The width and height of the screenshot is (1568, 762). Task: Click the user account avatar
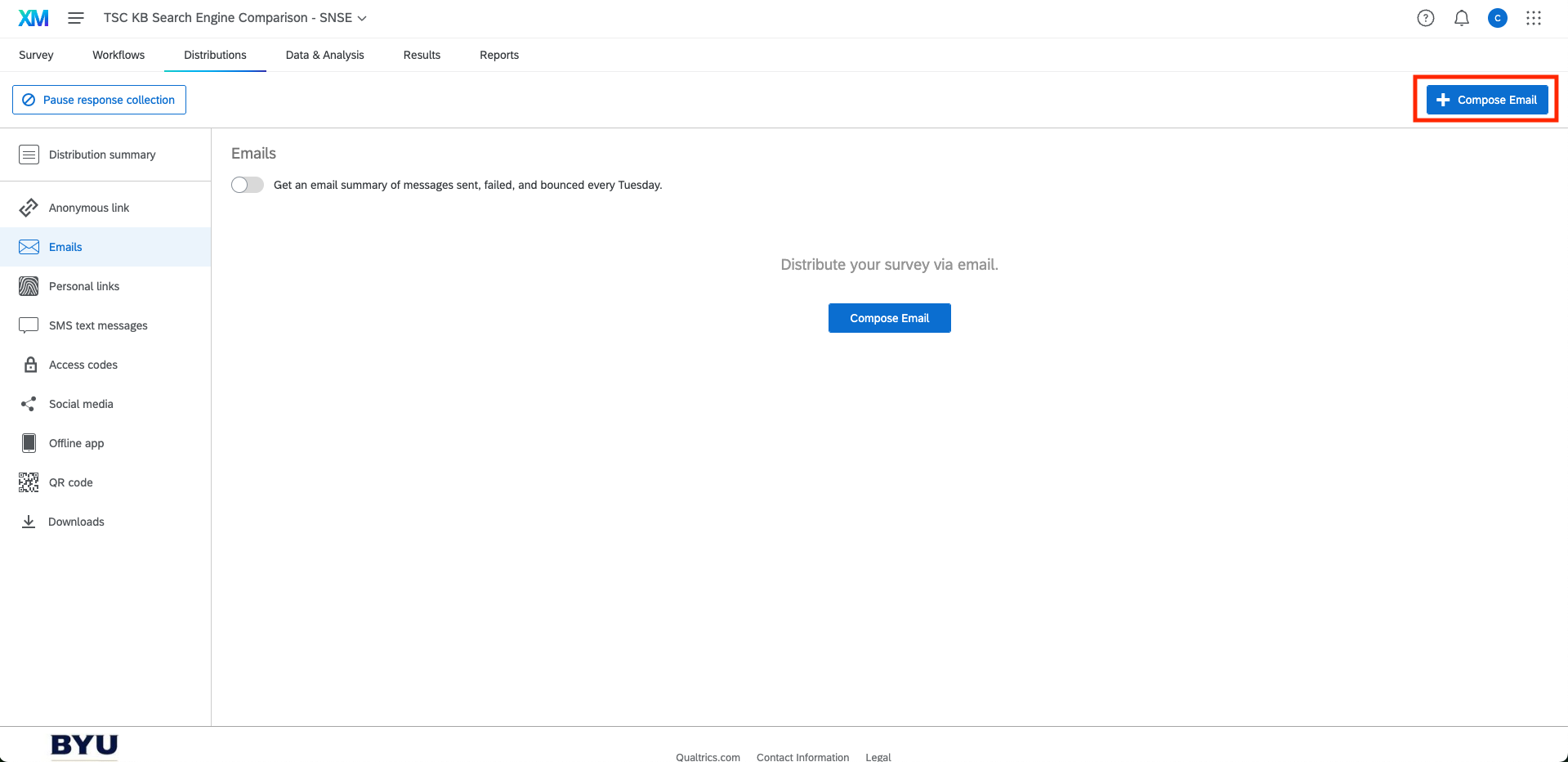1497,18
